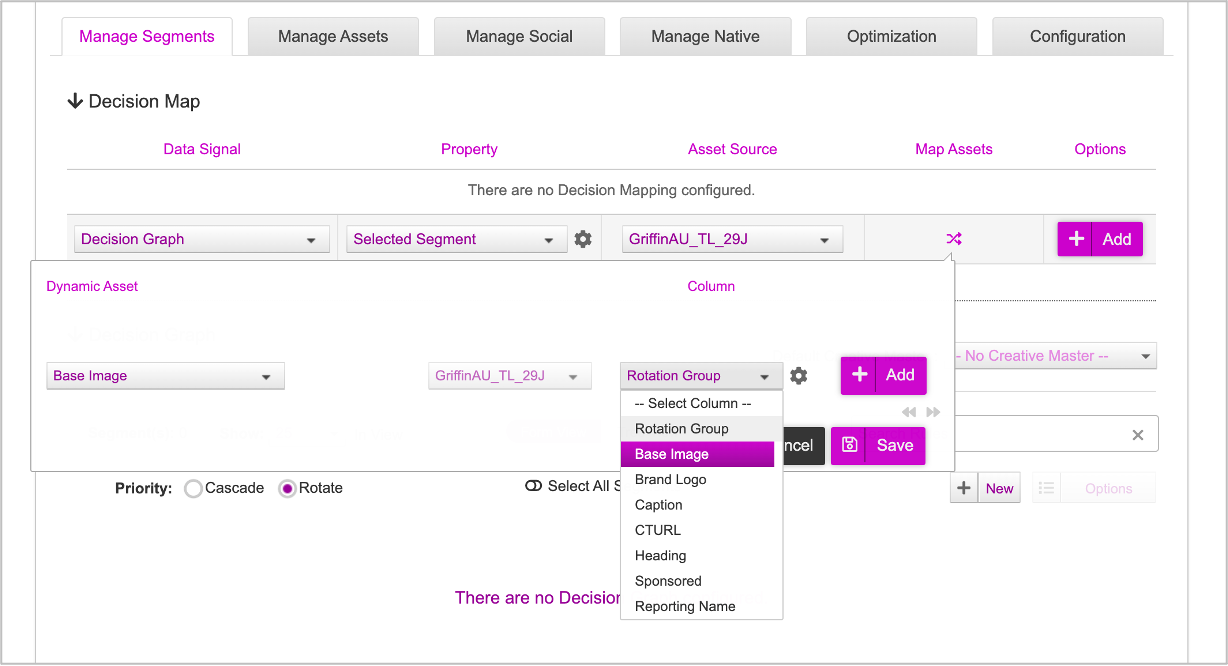Open the Decision Graph data signal dropdown
Image resolution: width=1228 pixels, height=666 pixels.
[x=202, y=240]
